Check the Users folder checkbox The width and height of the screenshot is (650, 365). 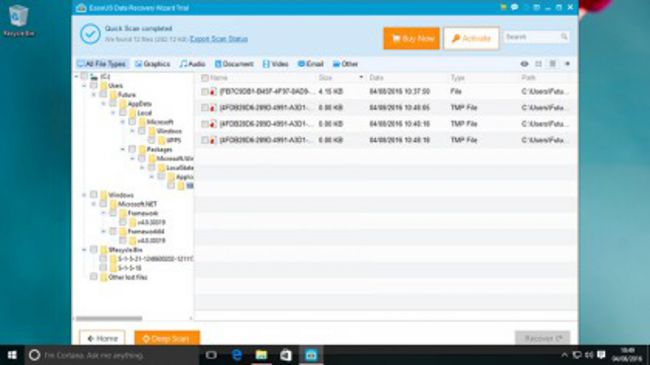click(x=94, y=86)
